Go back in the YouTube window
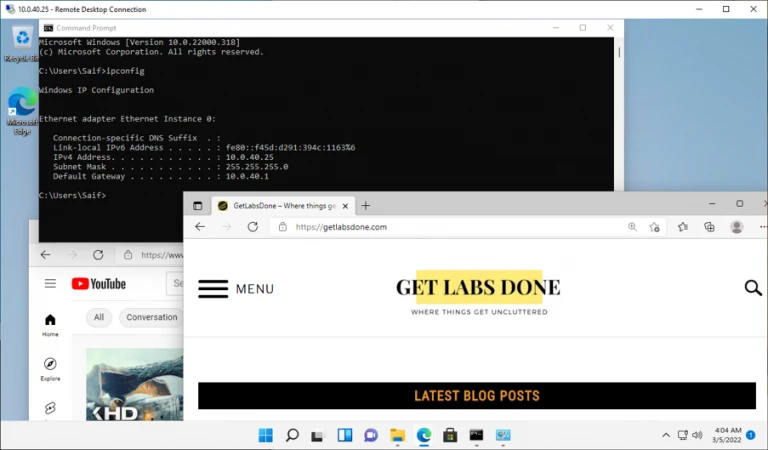Image resolution: width=768 pixels, height=450 pixels. (x=46, y=255)
